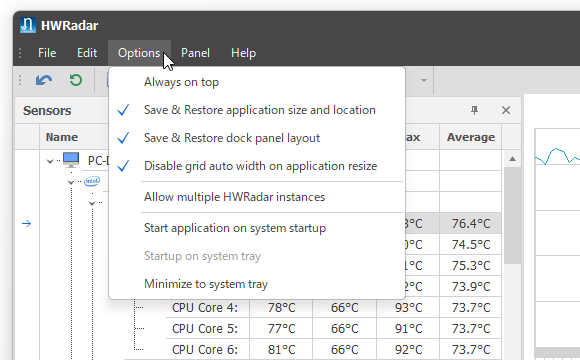This screenshot has height=360, width=580.
Task: Click the scrollbar up arrow in Sensors
Action: point(512,159)
